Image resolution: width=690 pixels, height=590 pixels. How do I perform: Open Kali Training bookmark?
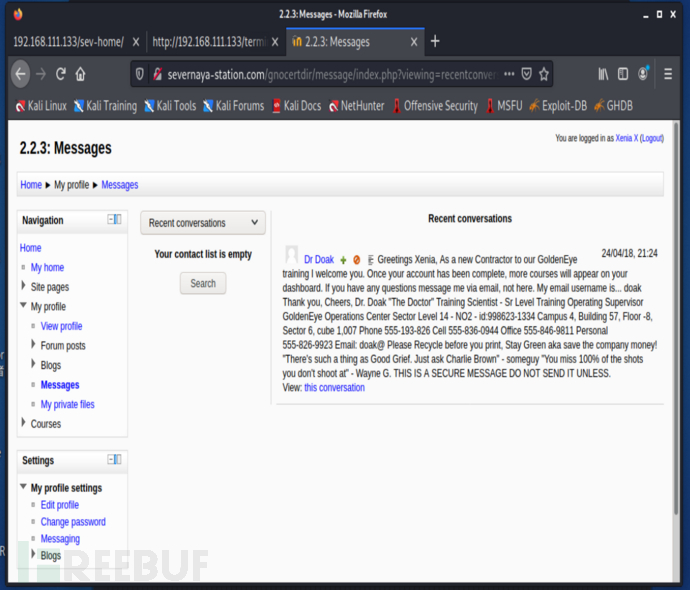tap(106, 106)
